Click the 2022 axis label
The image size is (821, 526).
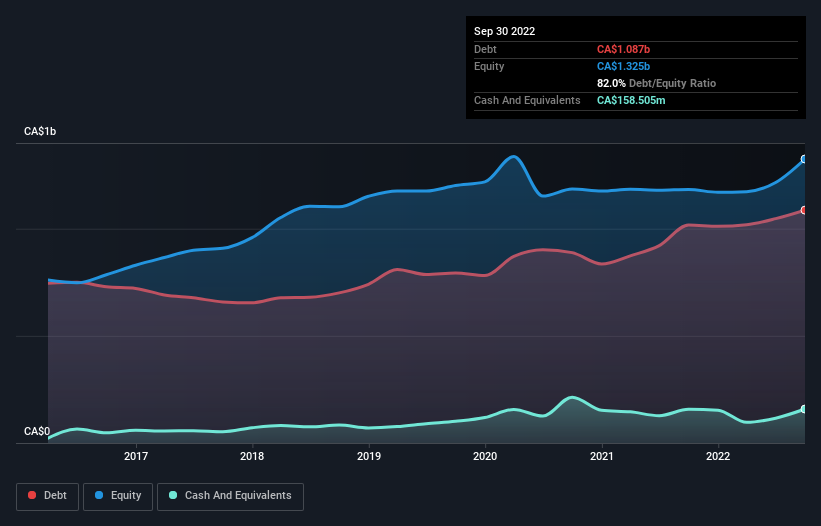718,456
